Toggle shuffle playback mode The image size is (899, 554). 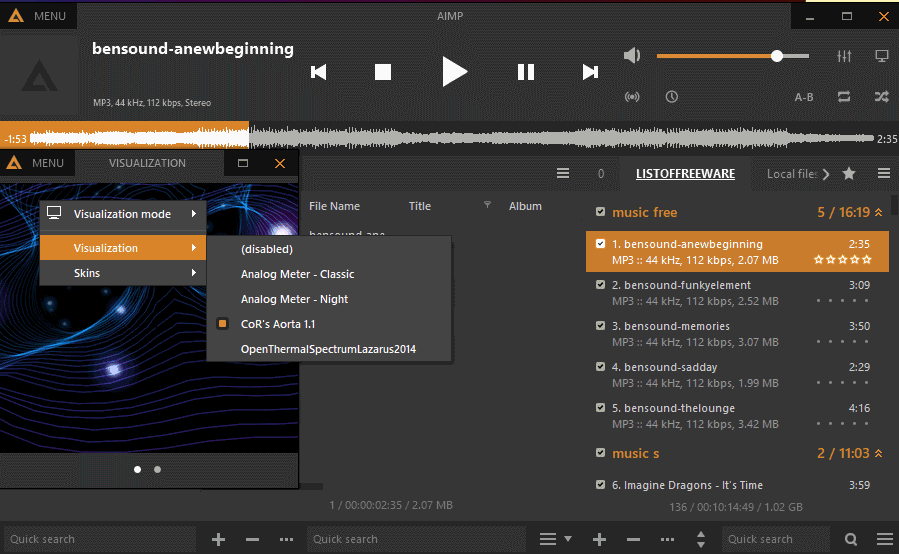point(882,97)
